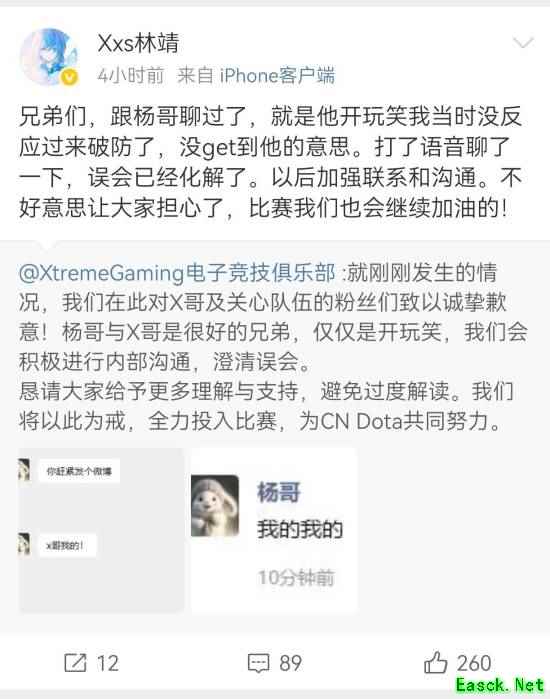Like the post with thumbs-up icon

click(x=435, y=662)
